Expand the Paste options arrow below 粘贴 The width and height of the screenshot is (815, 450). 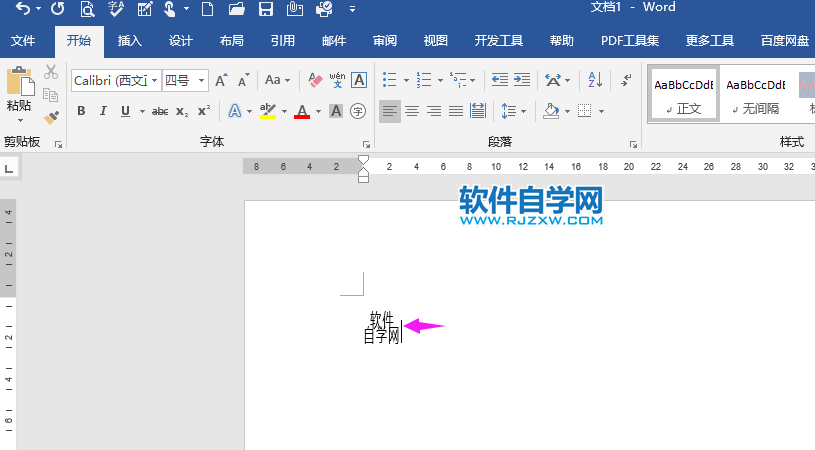(20, 121)
